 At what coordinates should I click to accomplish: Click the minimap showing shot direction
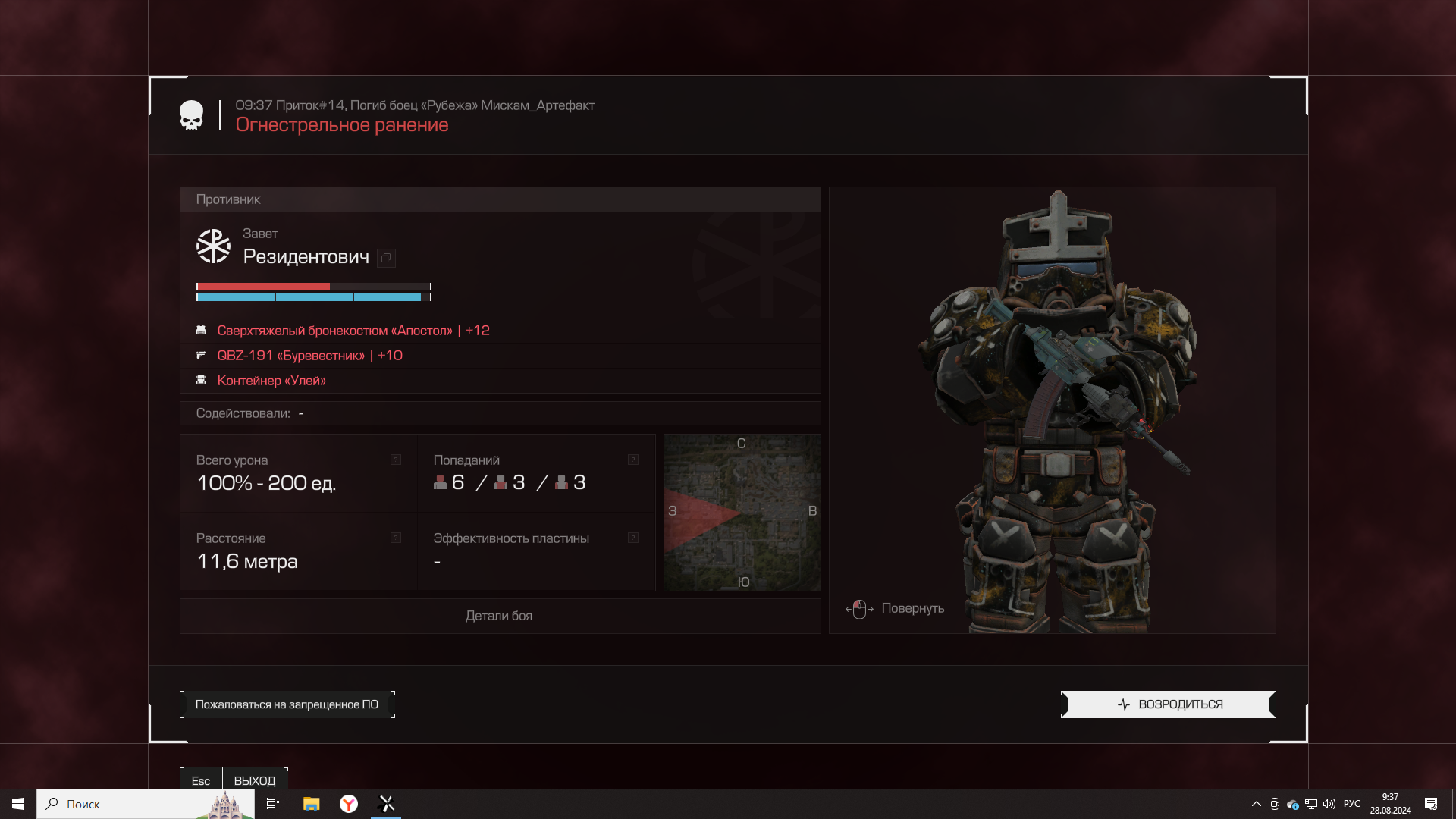(742, 513)
